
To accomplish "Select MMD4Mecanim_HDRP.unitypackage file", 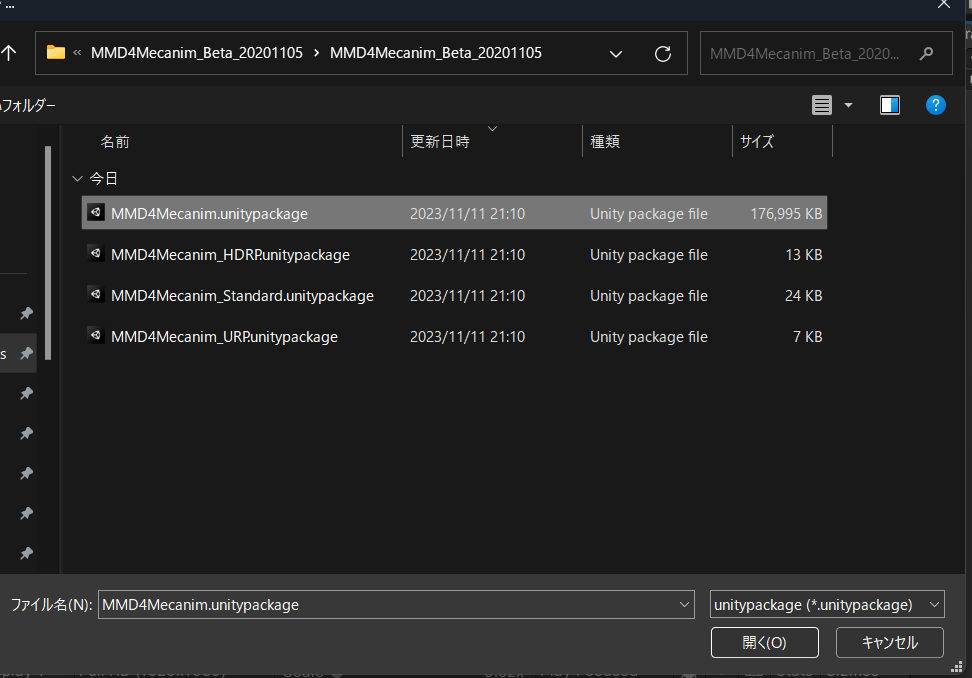I will click(x=454, y=255).
